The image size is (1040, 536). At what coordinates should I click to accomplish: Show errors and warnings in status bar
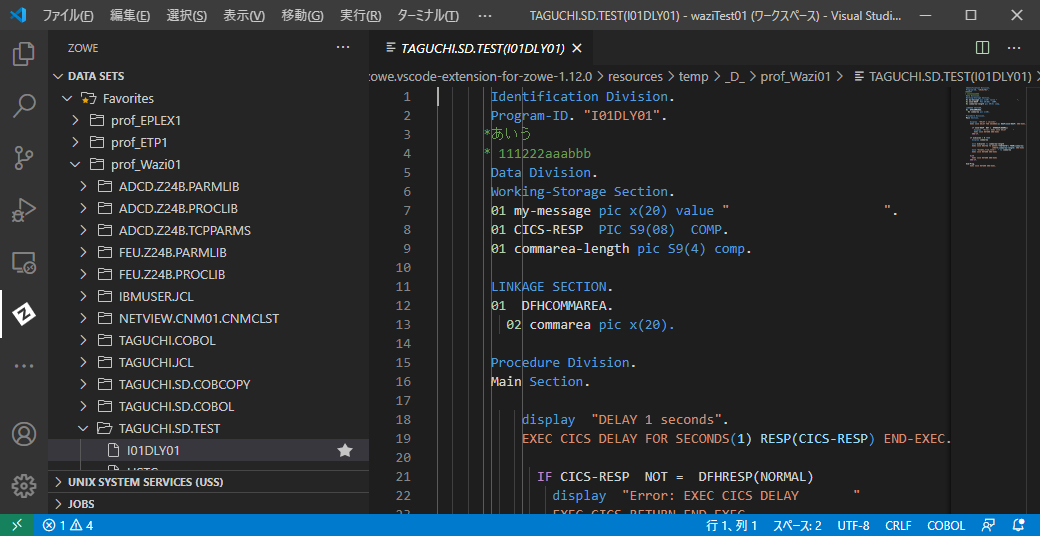[x=68, y=525]
